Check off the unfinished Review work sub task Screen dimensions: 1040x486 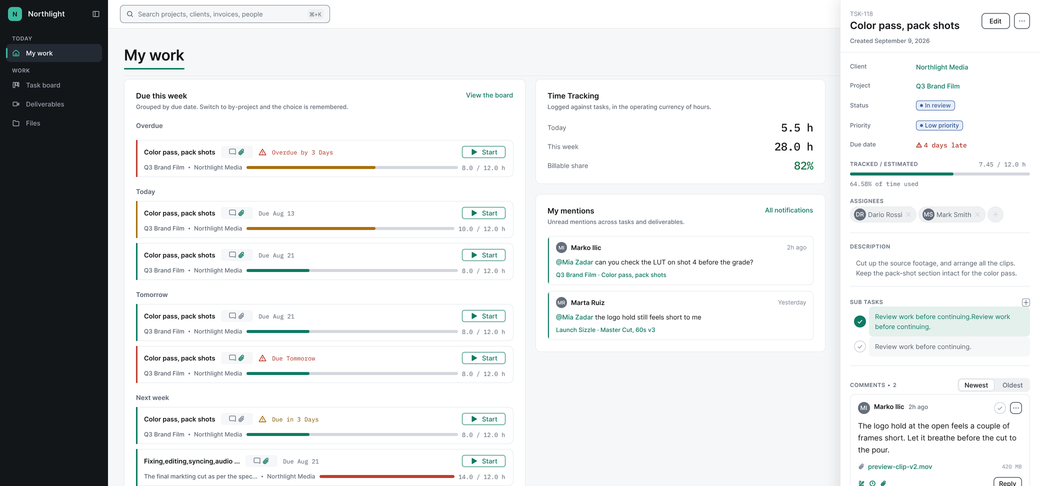[x=860, y=346]
